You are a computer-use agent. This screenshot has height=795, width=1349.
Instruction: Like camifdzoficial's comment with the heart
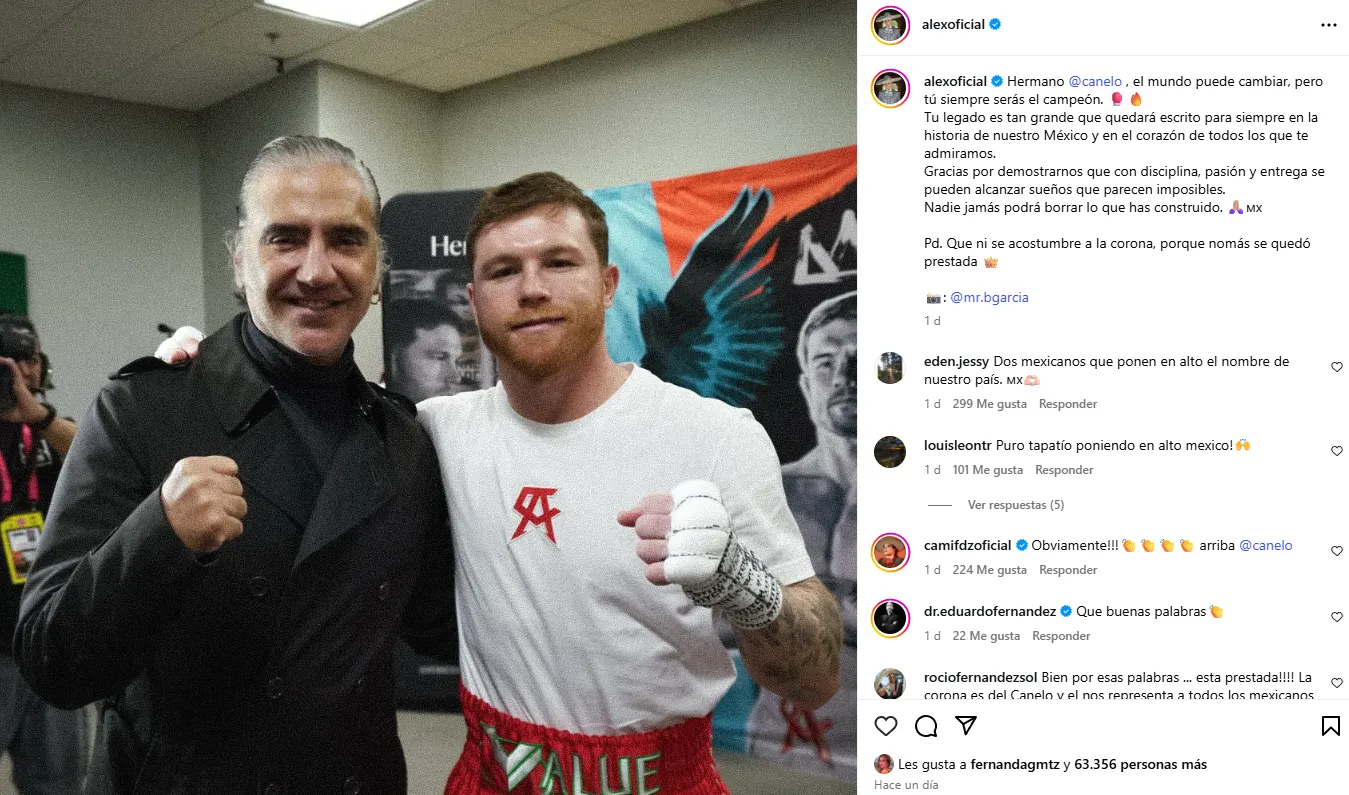tap(1336, 552)
